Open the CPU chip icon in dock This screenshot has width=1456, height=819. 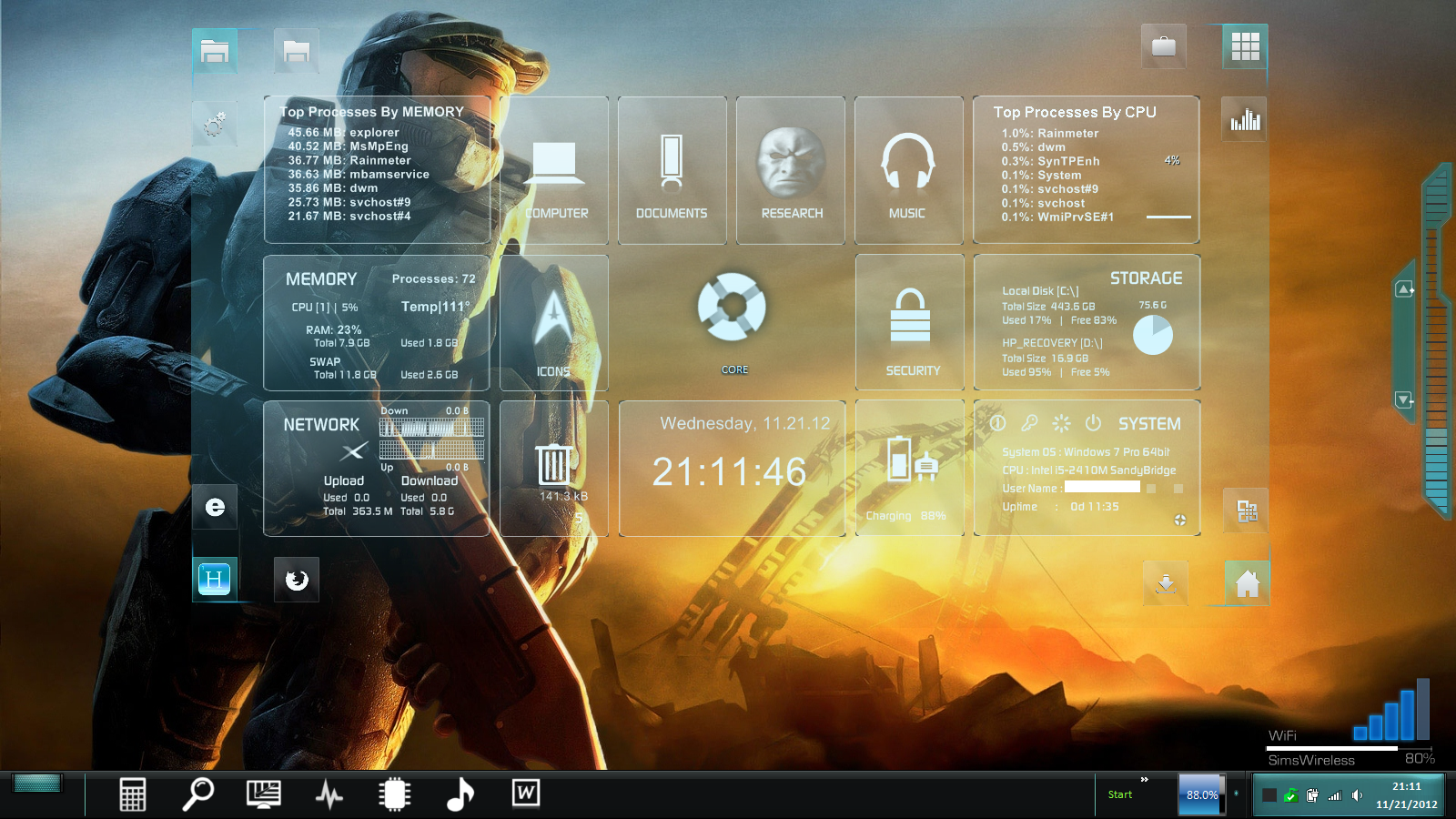tap(395, 794)
